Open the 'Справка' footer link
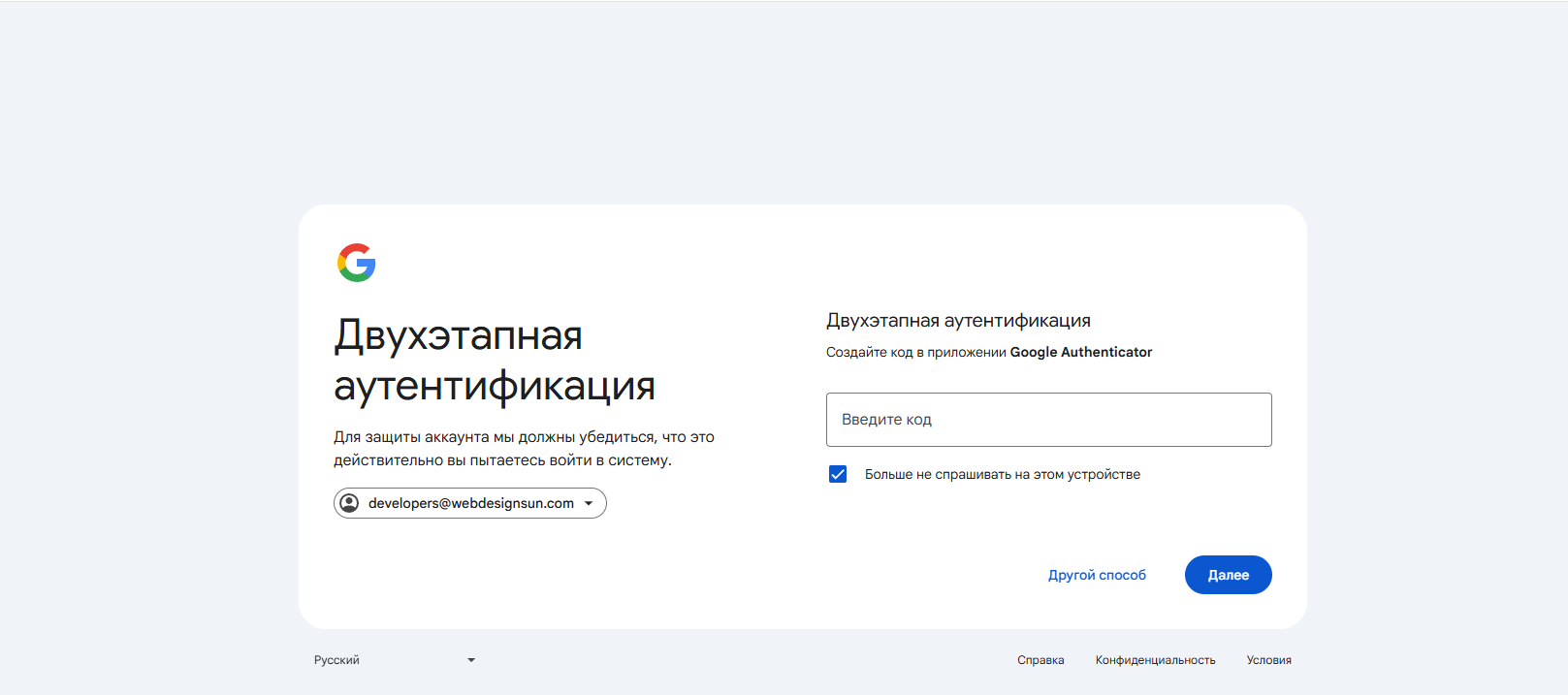This screenshot has height=695, width=1568. pos(1040,660)
